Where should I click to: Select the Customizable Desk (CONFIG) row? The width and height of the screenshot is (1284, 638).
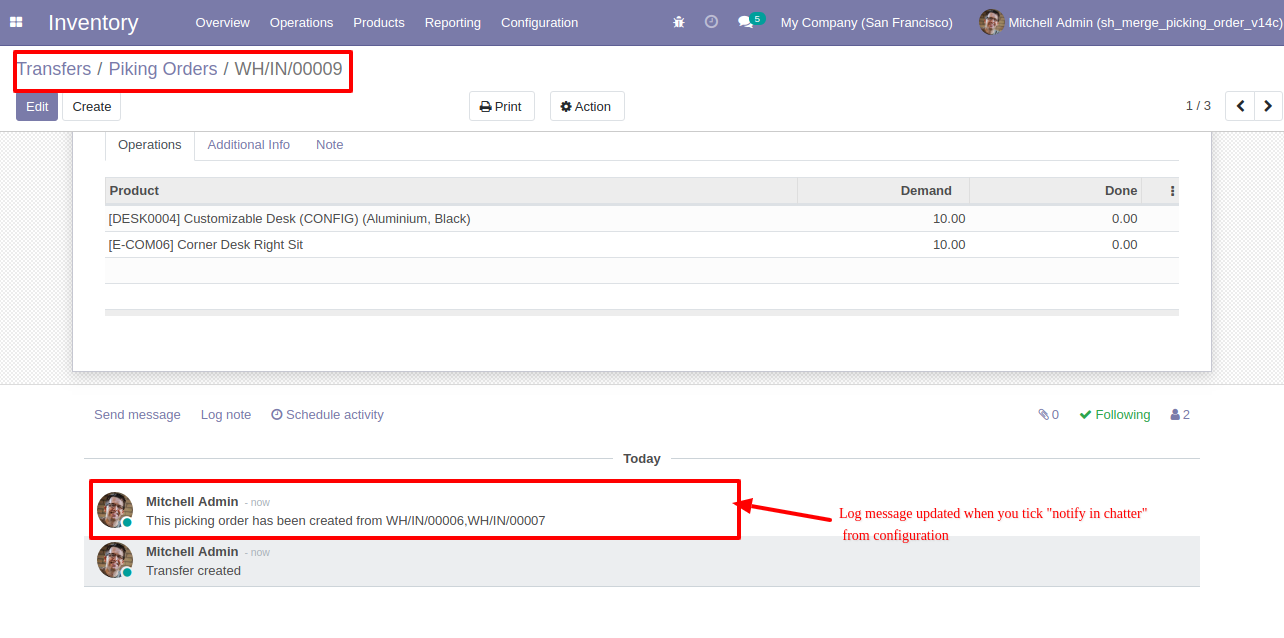[642, 219]
